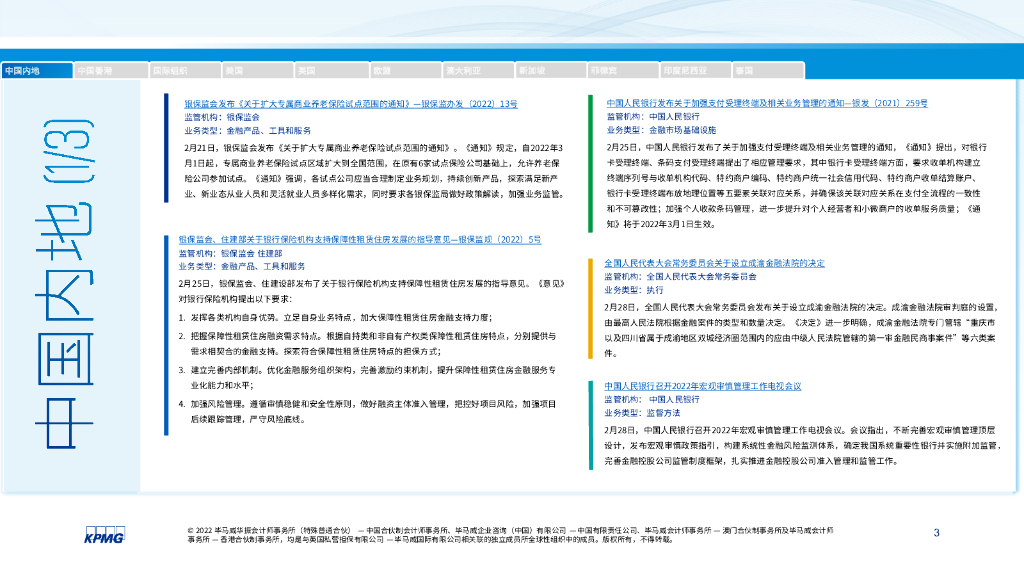
Task: Open the 欧盟 tab
Action: coord(402,71)
